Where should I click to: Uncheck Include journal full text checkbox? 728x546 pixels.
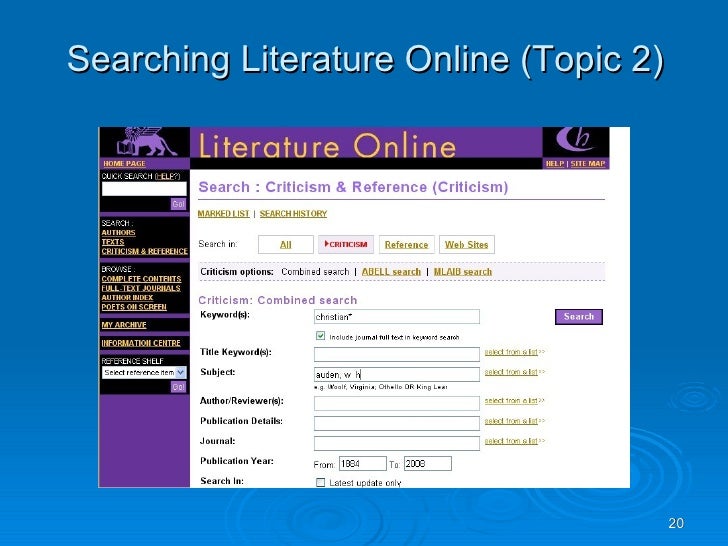coord(320,335)
